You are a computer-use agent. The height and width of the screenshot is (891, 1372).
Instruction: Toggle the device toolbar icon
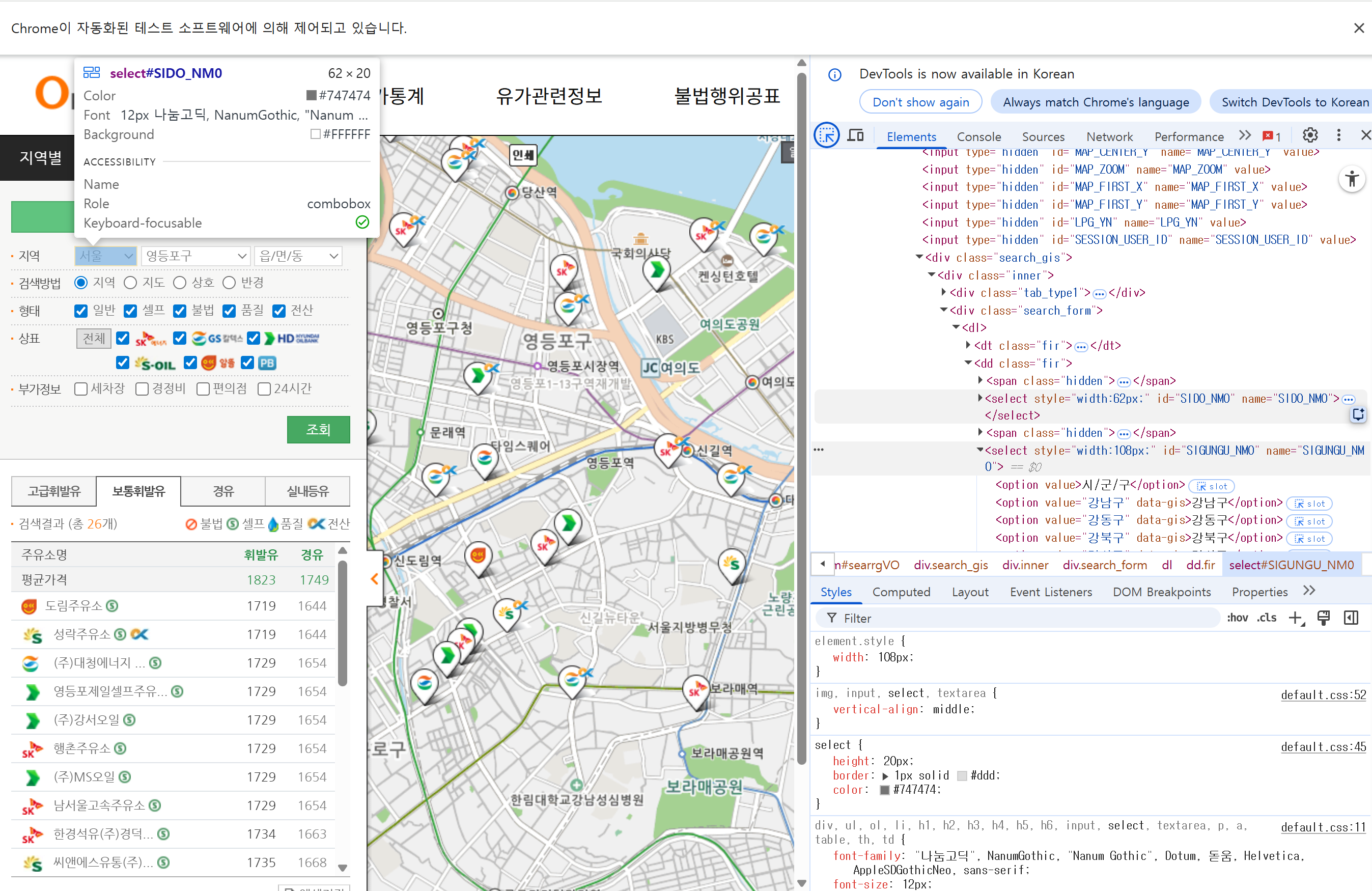(x=855, y=135)
